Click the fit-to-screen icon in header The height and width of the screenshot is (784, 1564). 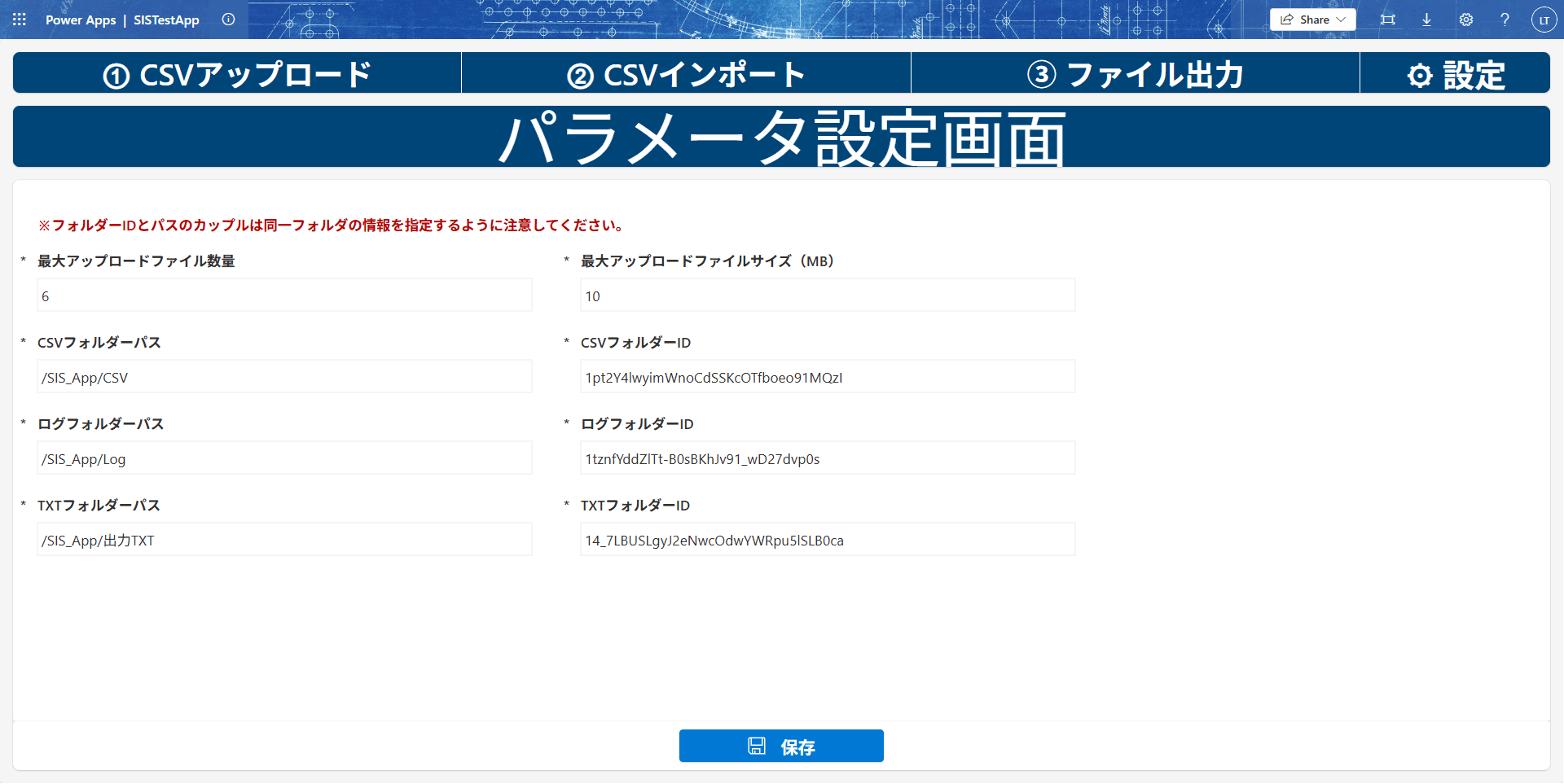point(1388,20)
